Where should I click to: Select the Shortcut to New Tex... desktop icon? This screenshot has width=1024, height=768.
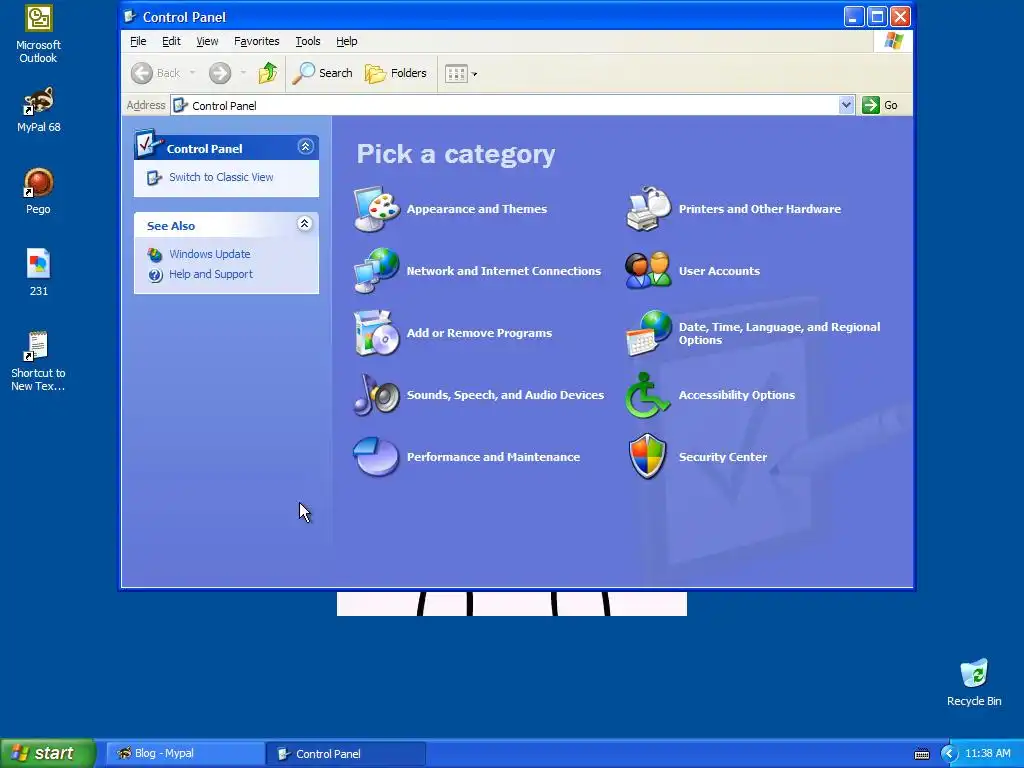pos(38,361)
